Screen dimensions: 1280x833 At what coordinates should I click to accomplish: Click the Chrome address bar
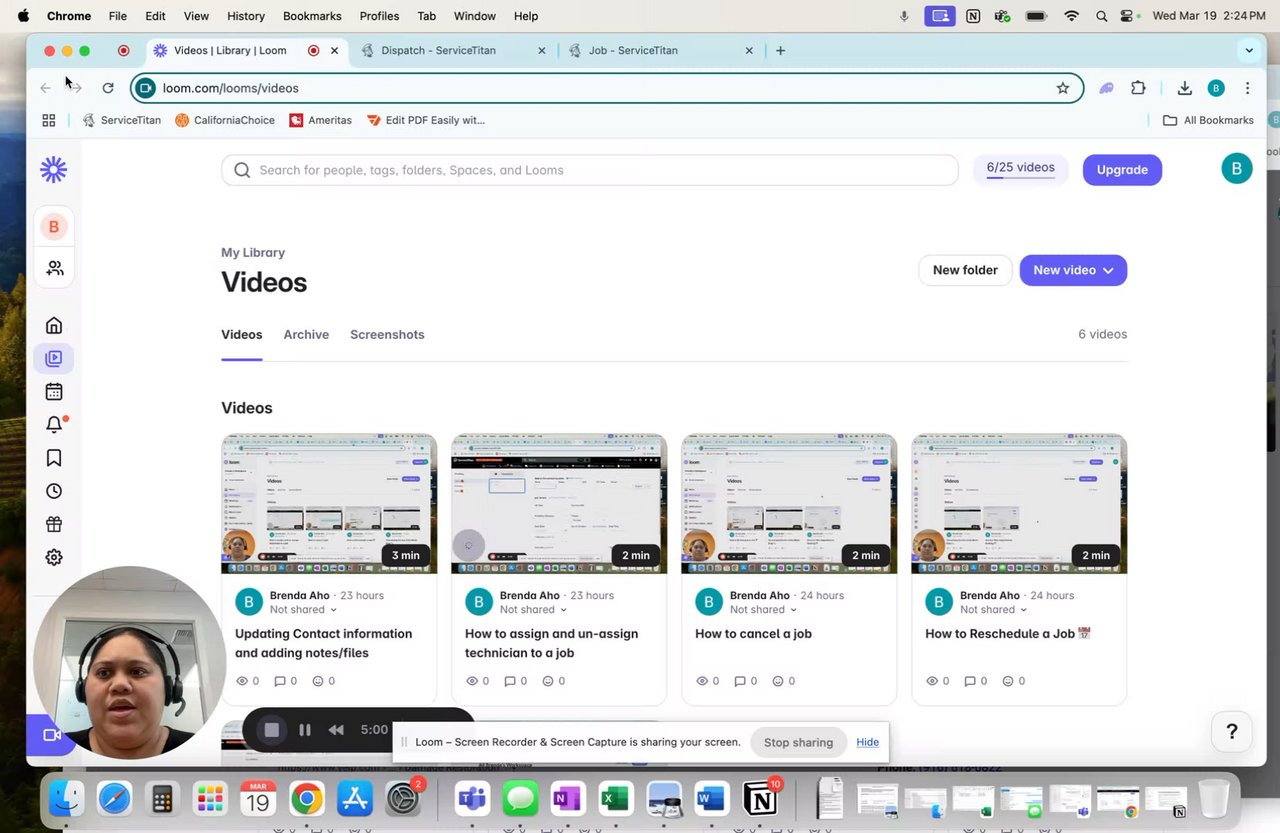[606, 88]
